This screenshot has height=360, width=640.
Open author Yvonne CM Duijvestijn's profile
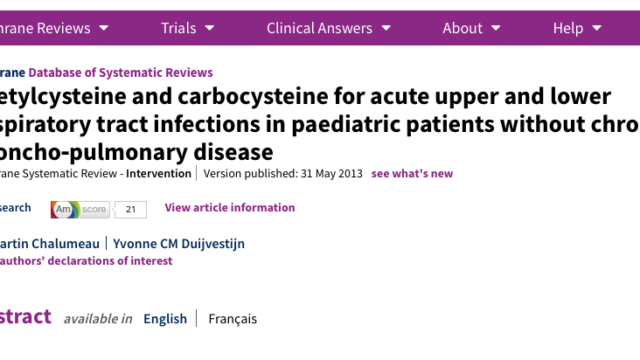179,244
